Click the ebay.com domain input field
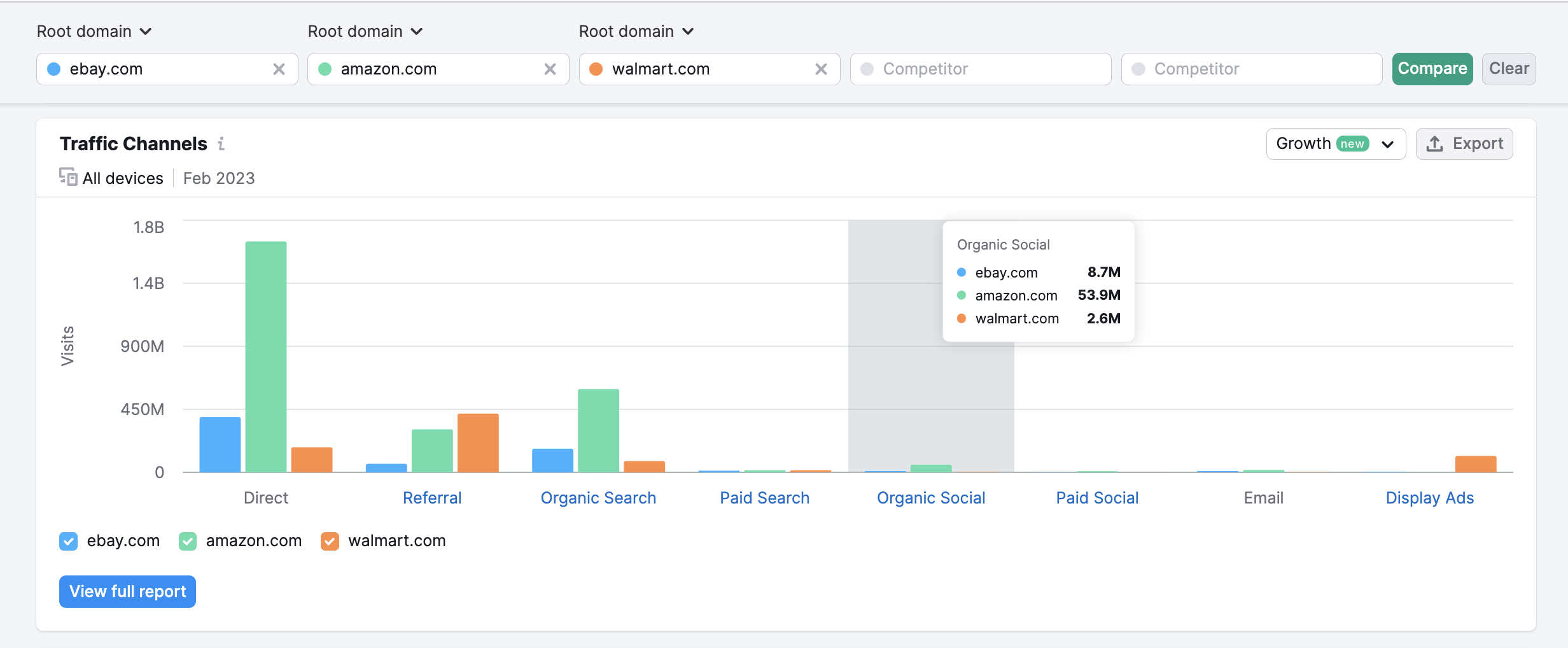The height and width of the screenshot is (648, 1568). coord(167,69)
